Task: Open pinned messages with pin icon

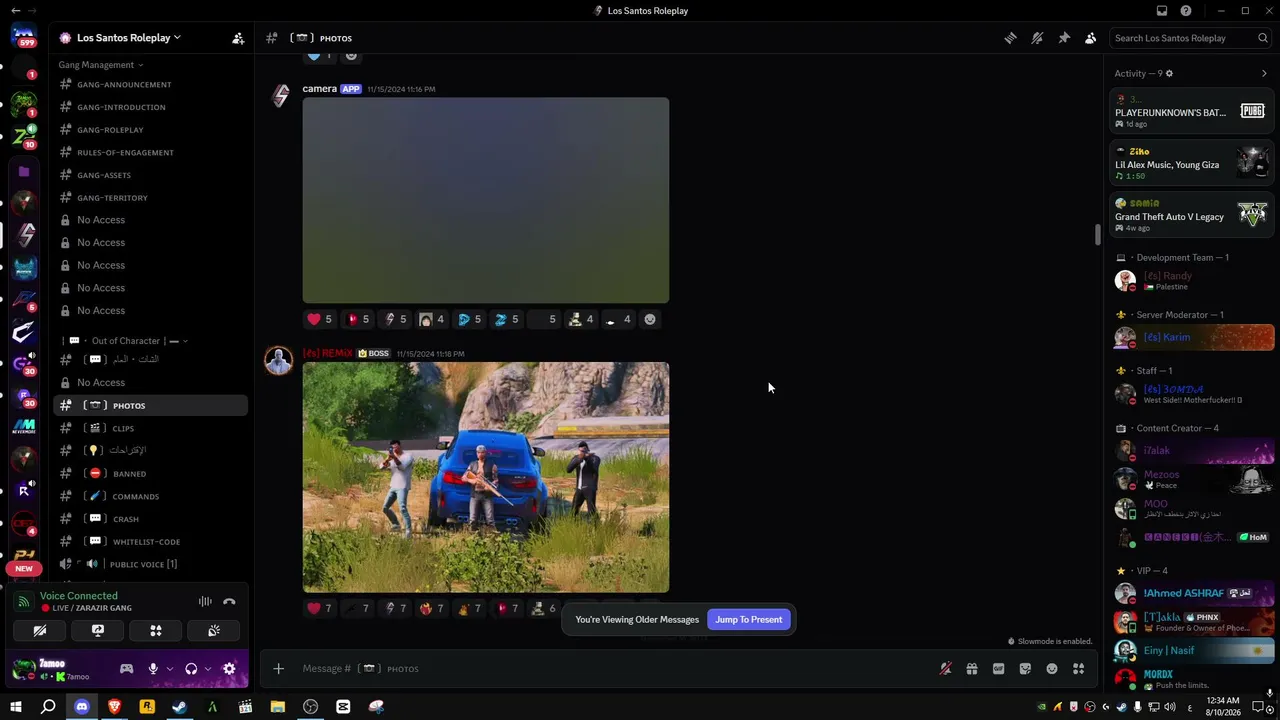Action: tap(1064, 38)
